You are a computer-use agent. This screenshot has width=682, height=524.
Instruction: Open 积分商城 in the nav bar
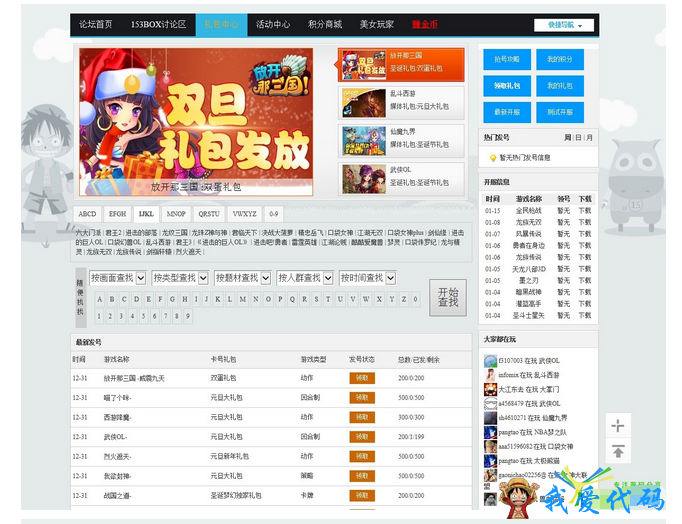pyautogui.click(x=325, y=24)
